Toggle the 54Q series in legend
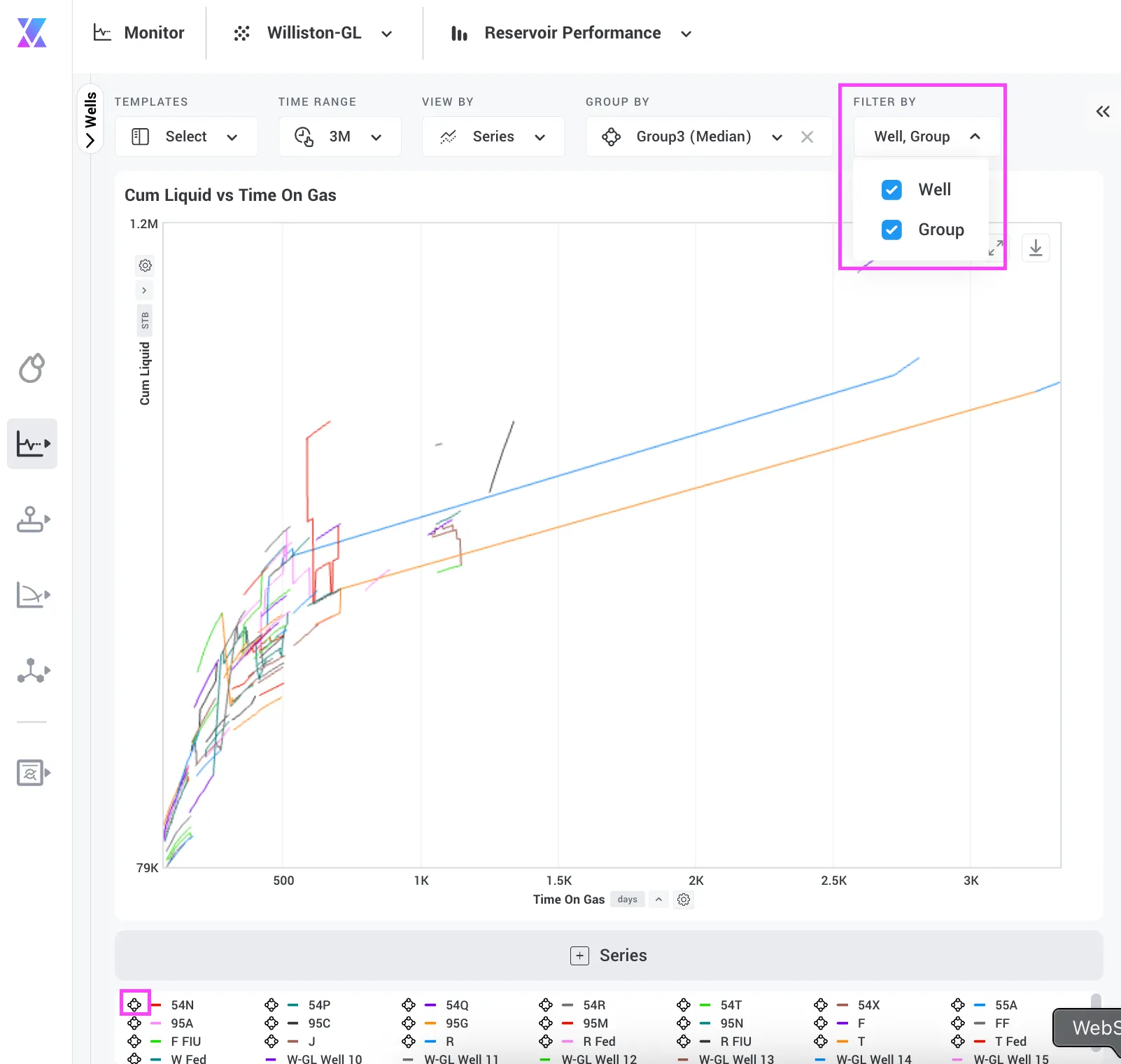1121x1064 pixels. (x=457, y=1005)
